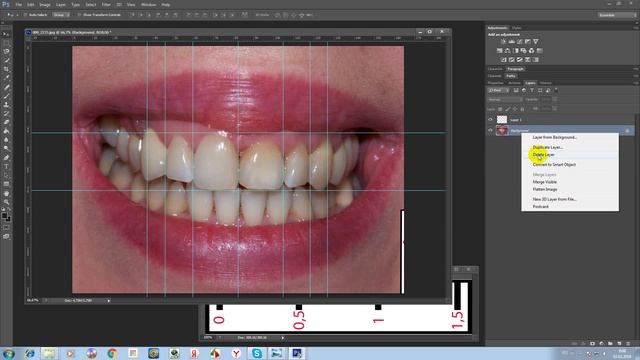
Task: Filter layers by type layers icon
Action: pyautogui.click(x=531, y=90)
